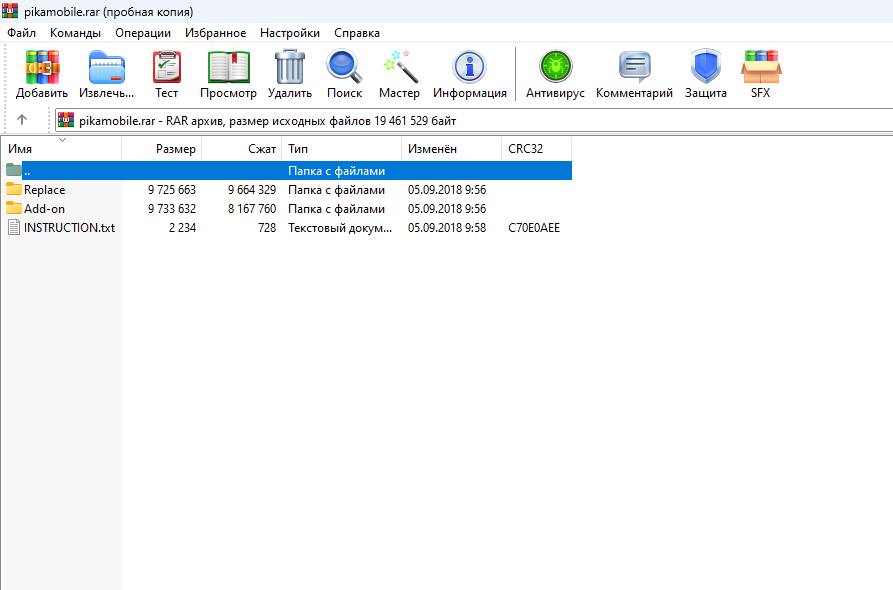The image size is (893, 590).
Task: Click the sort arrow above Имя column
Action: coord(63,140)
